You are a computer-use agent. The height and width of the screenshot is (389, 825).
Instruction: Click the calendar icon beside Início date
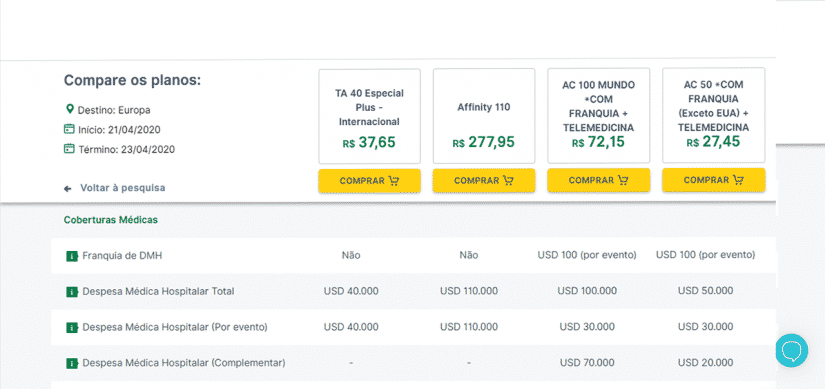tap(69, 129)
